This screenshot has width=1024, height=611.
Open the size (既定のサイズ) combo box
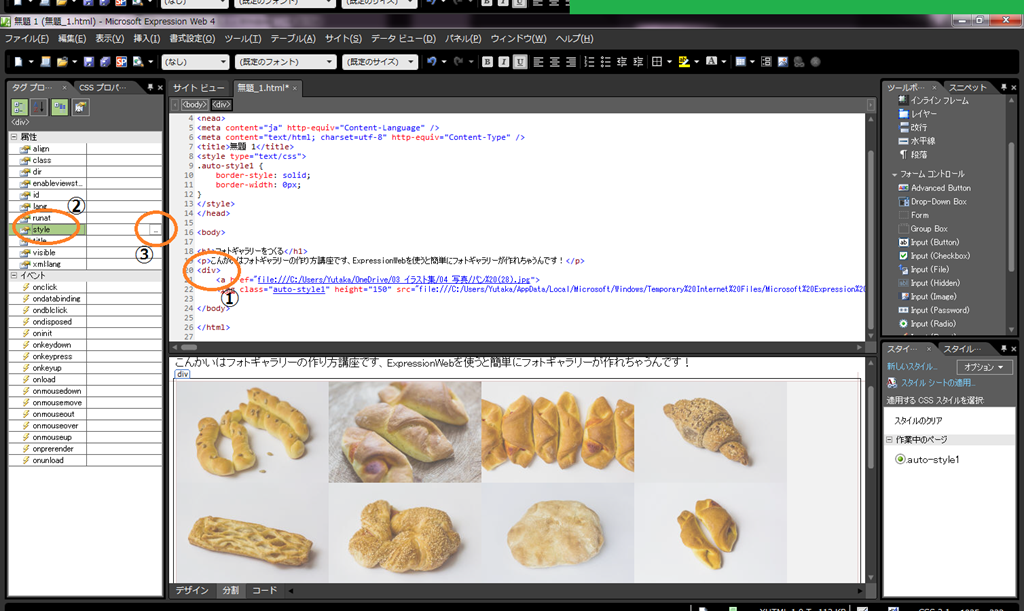click(379, 62)
